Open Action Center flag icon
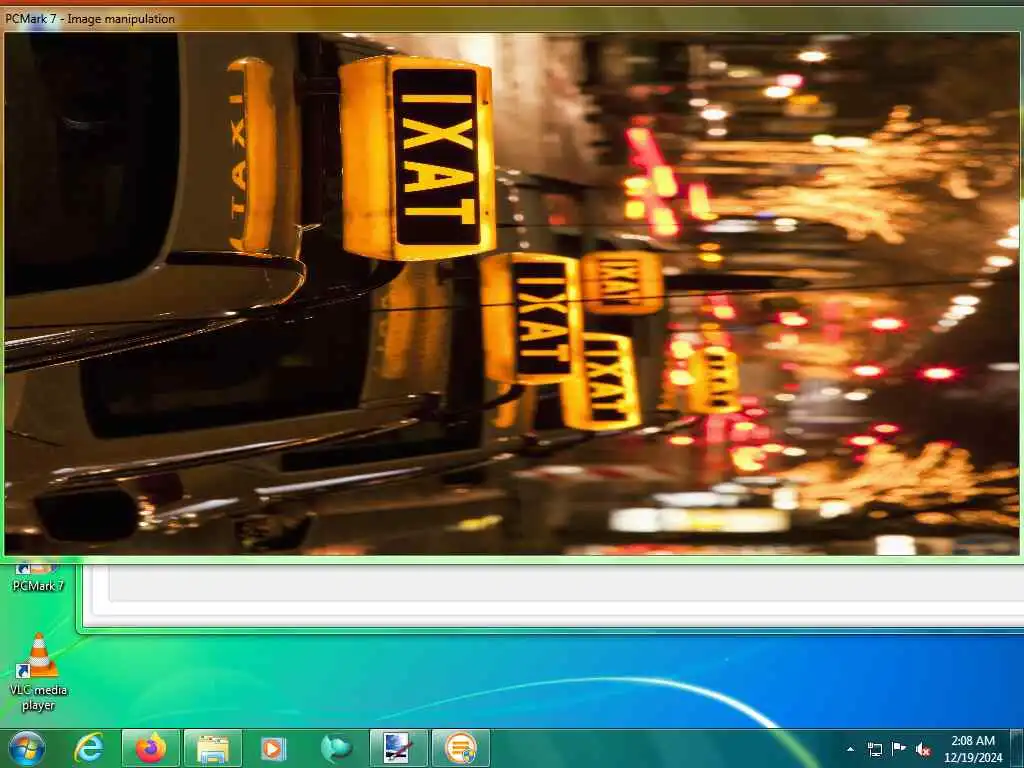 899,748
